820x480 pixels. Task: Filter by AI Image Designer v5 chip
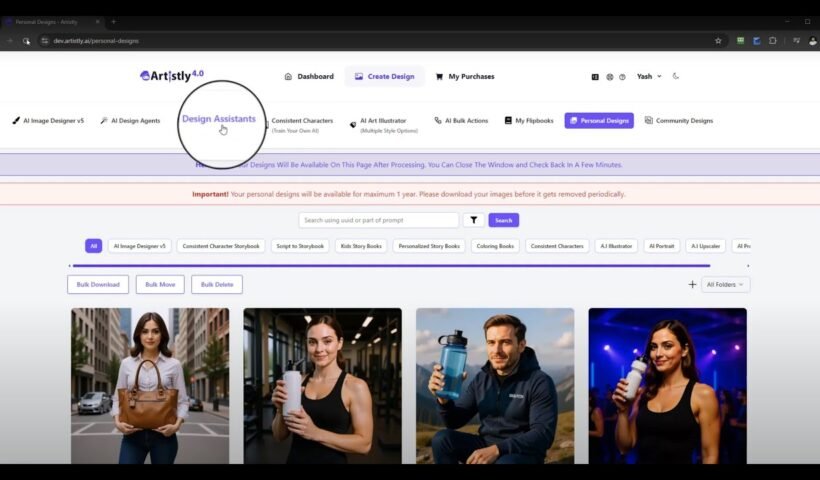pyautogui.click(x=140, y=246)
